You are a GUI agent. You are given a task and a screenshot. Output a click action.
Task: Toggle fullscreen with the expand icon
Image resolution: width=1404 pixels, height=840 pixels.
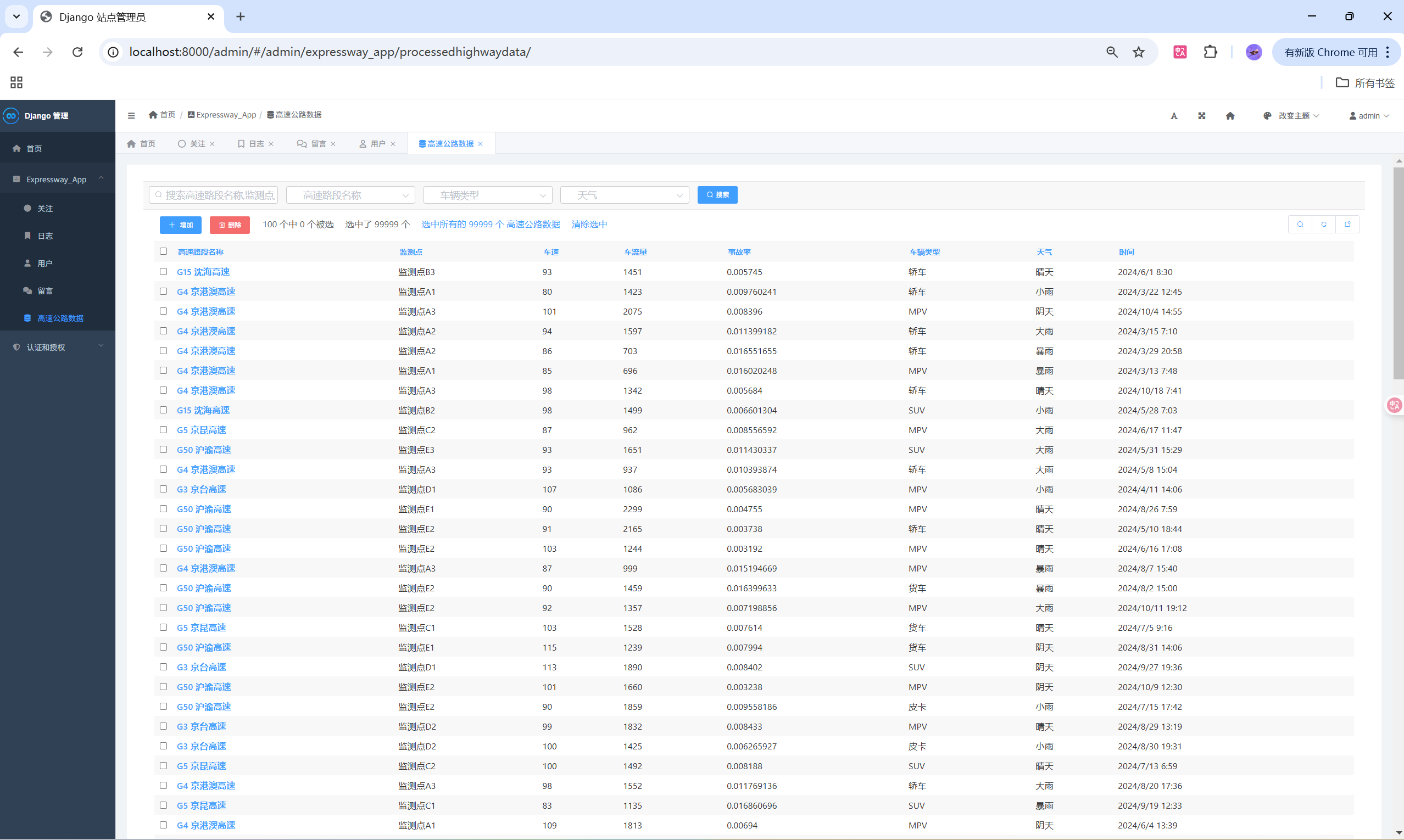coord(1201,116)
